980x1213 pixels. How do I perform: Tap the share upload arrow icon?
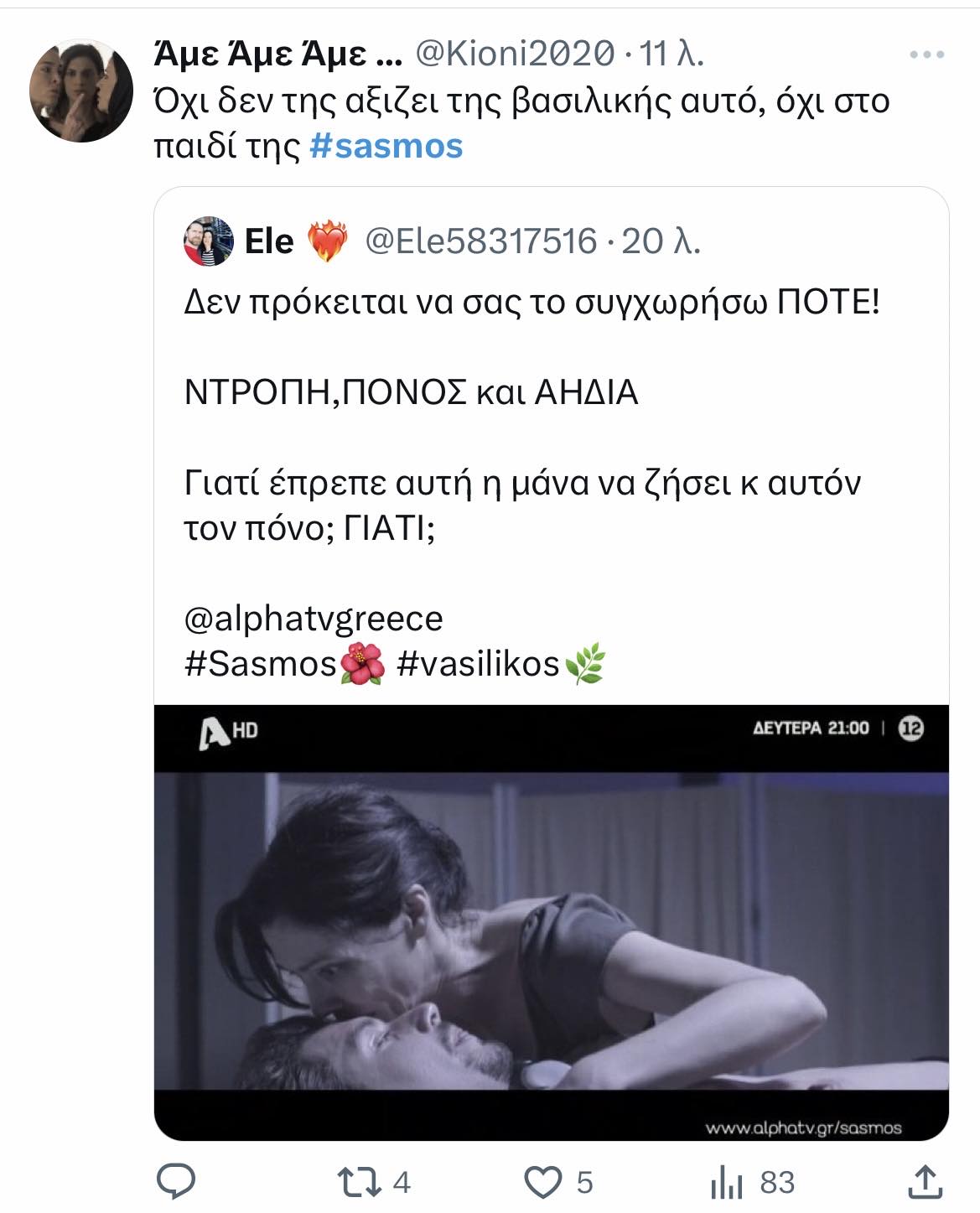(x=926, y=1182)
